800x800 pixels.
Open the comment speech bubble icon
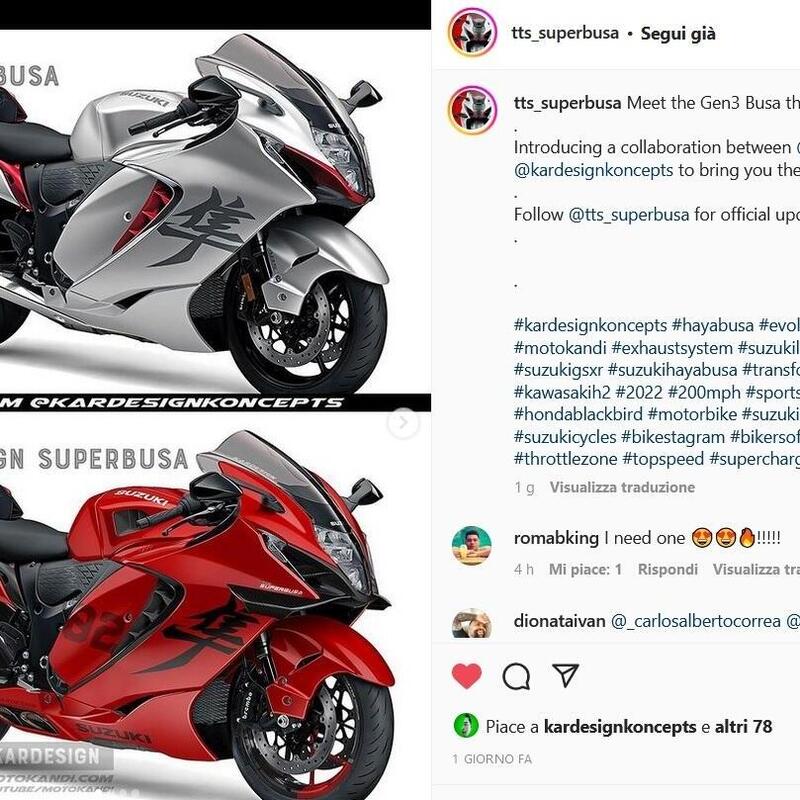(x=516, y=677)
